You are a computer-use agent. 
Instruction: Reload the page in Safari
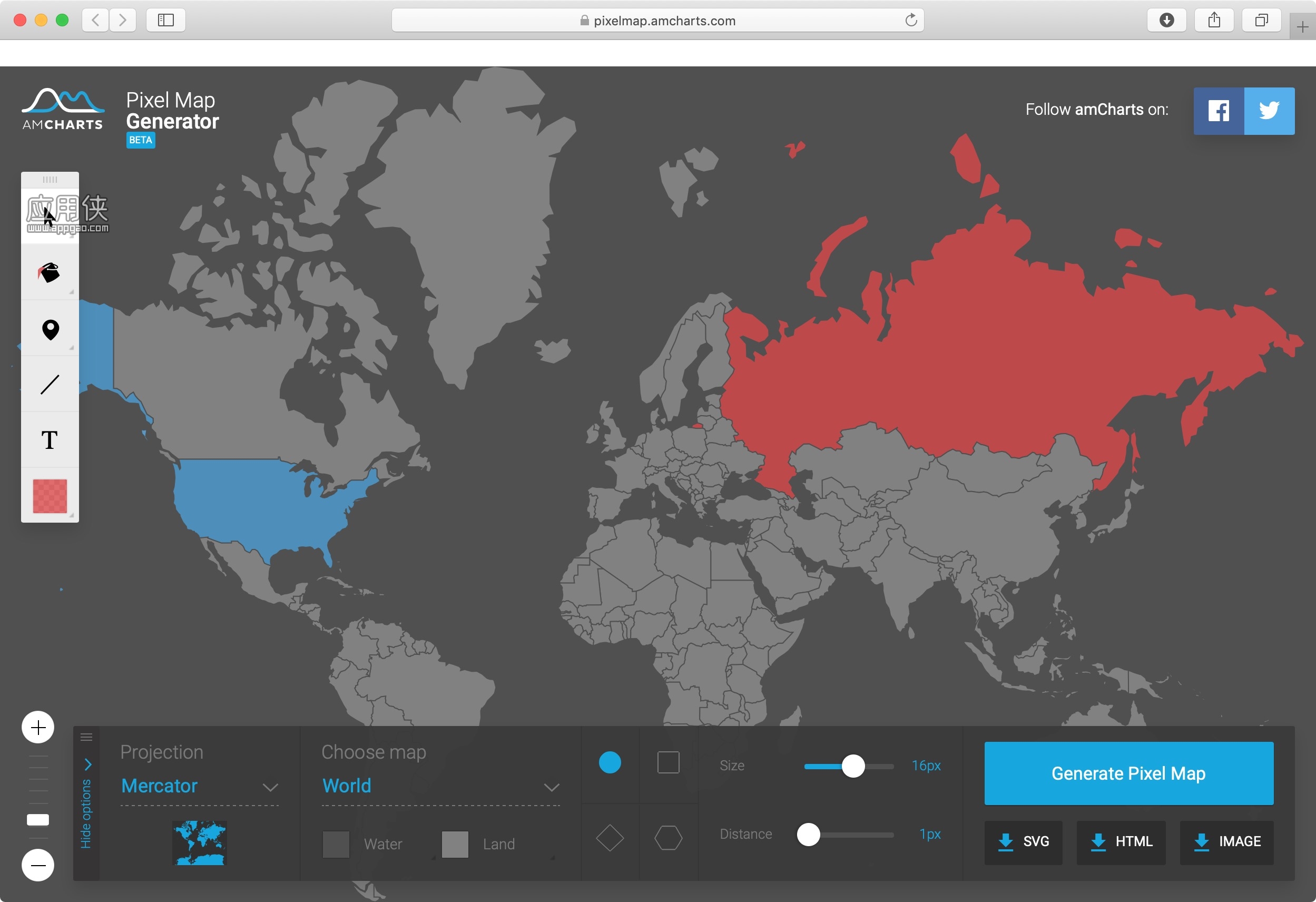[910, 21]
